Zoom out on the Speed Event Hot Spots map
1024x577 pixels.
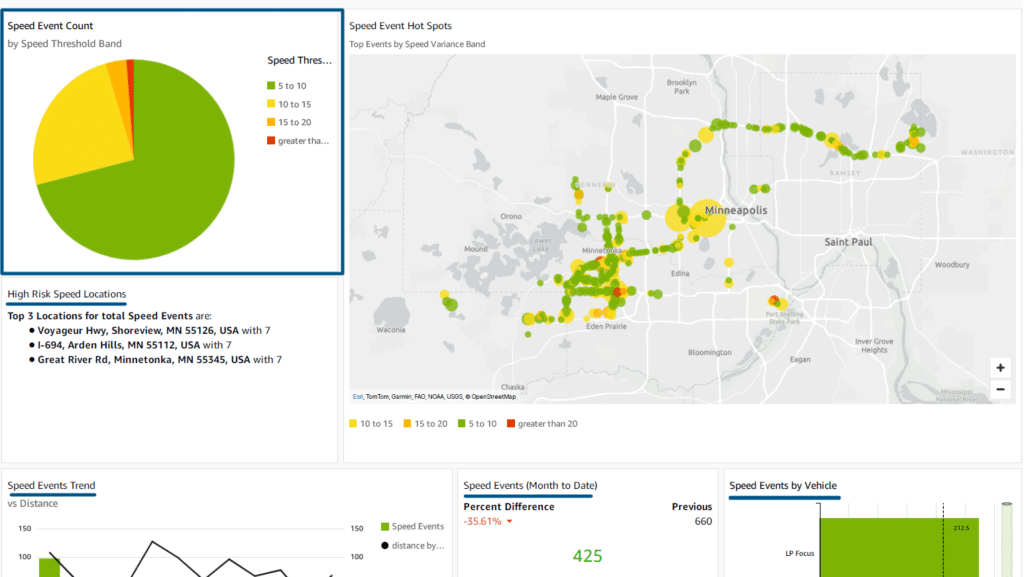pos(1000,389)
